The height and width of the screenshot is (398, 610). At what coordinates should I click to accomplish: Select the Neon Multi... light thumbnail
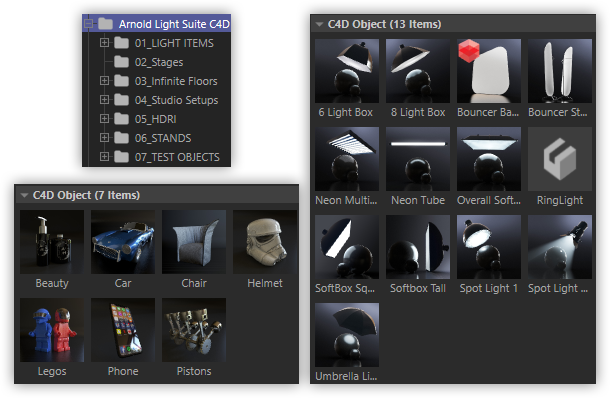click(347, 159)
